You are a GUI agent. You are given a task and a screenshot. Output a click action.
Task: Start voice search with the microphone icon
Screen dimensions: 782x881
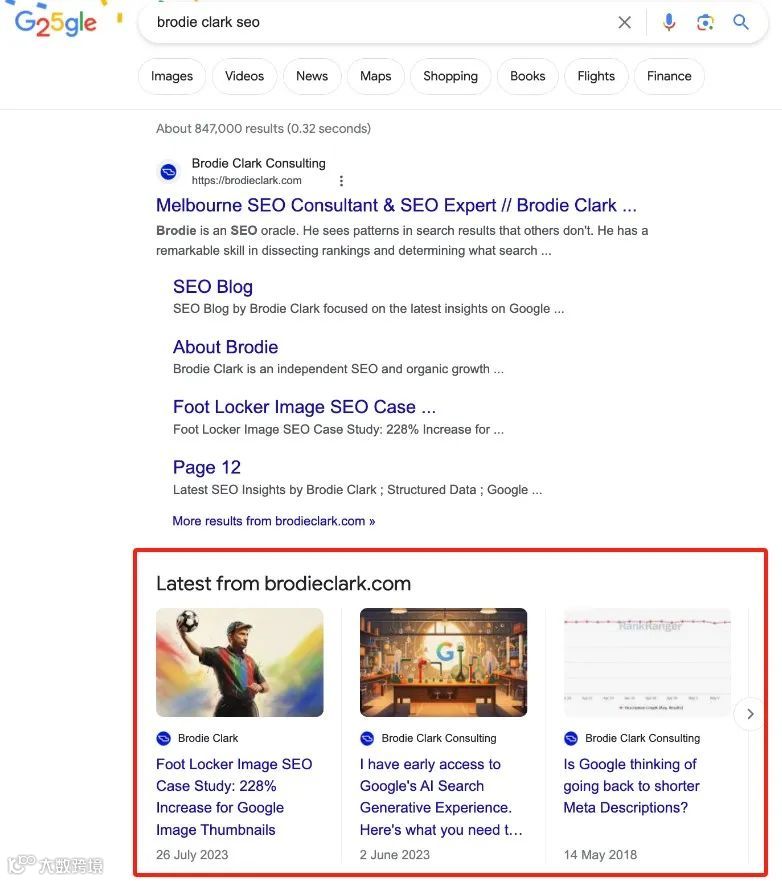tap(669, 22)
